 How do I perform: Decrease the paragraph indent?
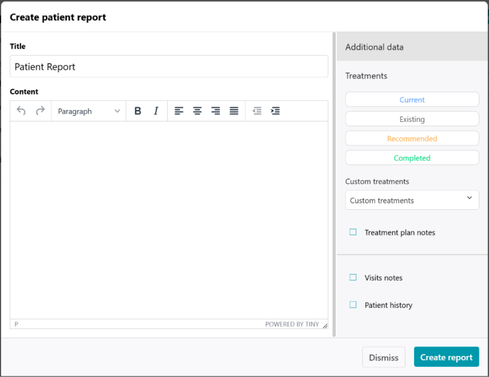pyautogui.click(x=257, y=111)
